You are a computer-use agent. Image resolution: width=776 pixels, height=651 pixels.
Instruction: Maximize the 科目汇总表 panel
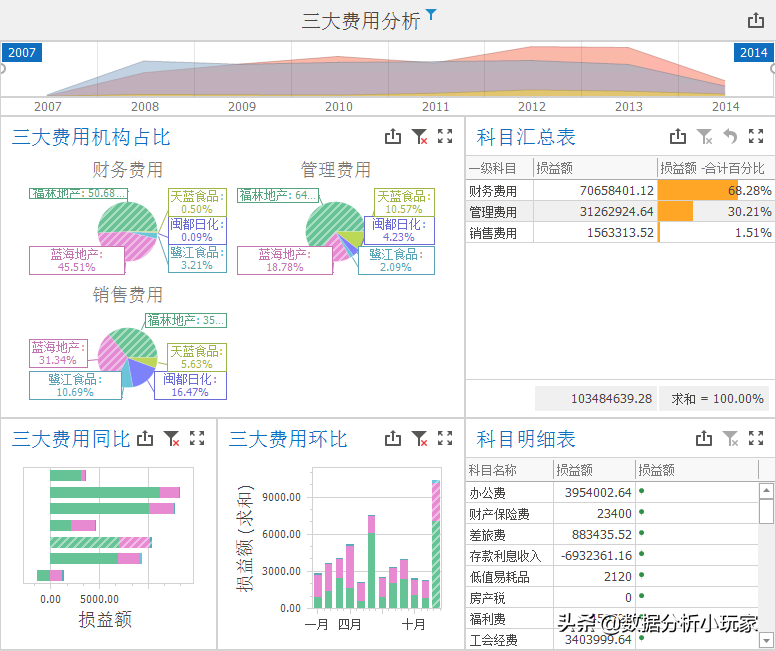(756, 137)
